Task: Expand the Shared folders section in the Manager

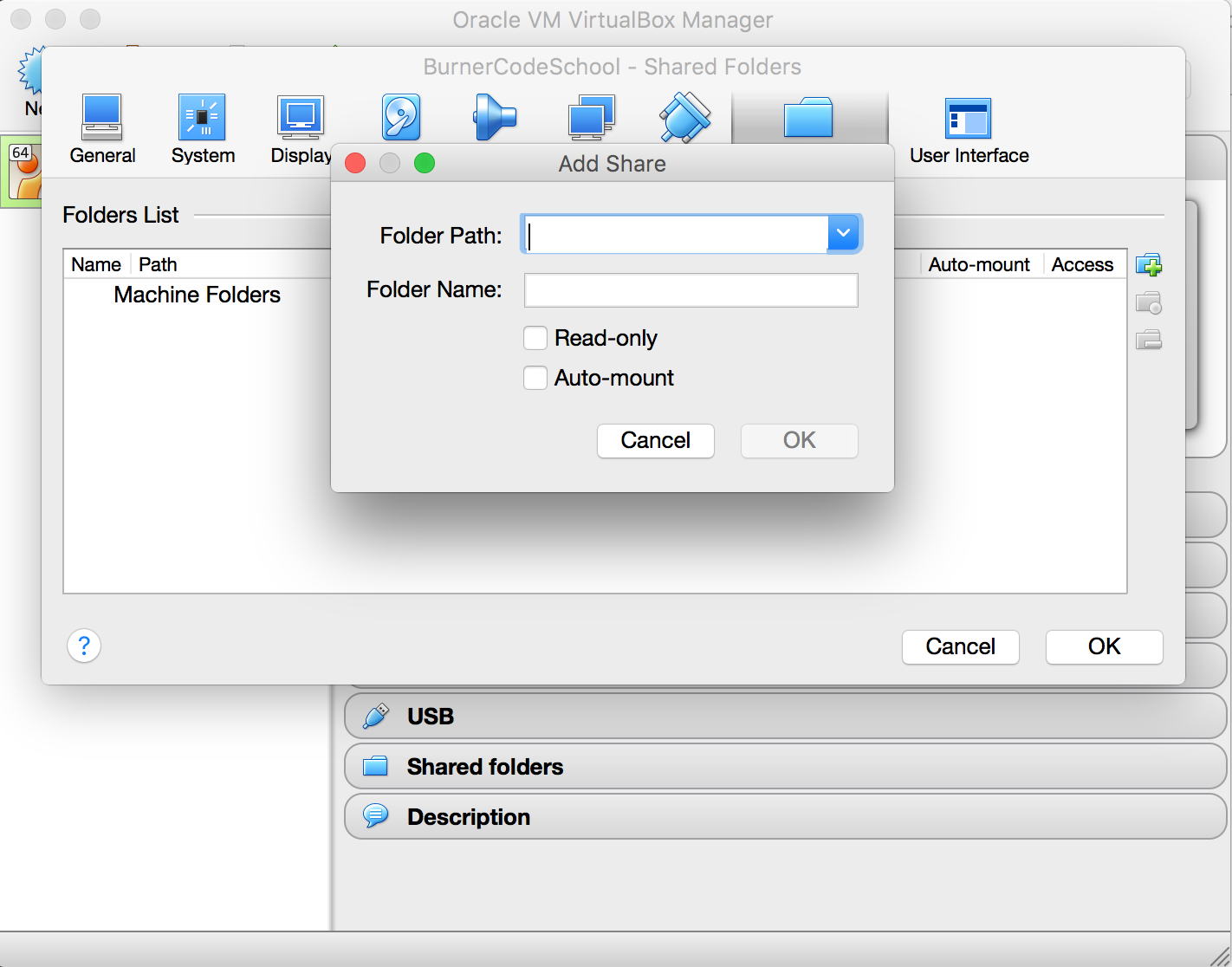Action: [x=786, y=766]
